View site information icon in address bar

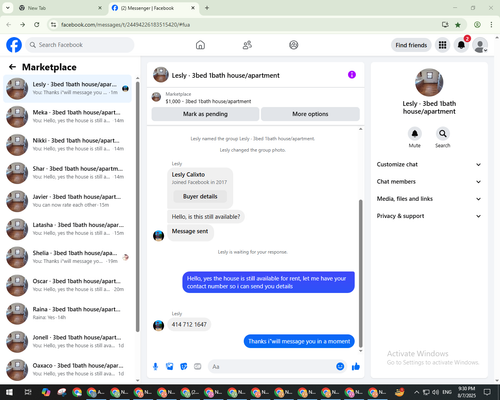tap(53, 25)
